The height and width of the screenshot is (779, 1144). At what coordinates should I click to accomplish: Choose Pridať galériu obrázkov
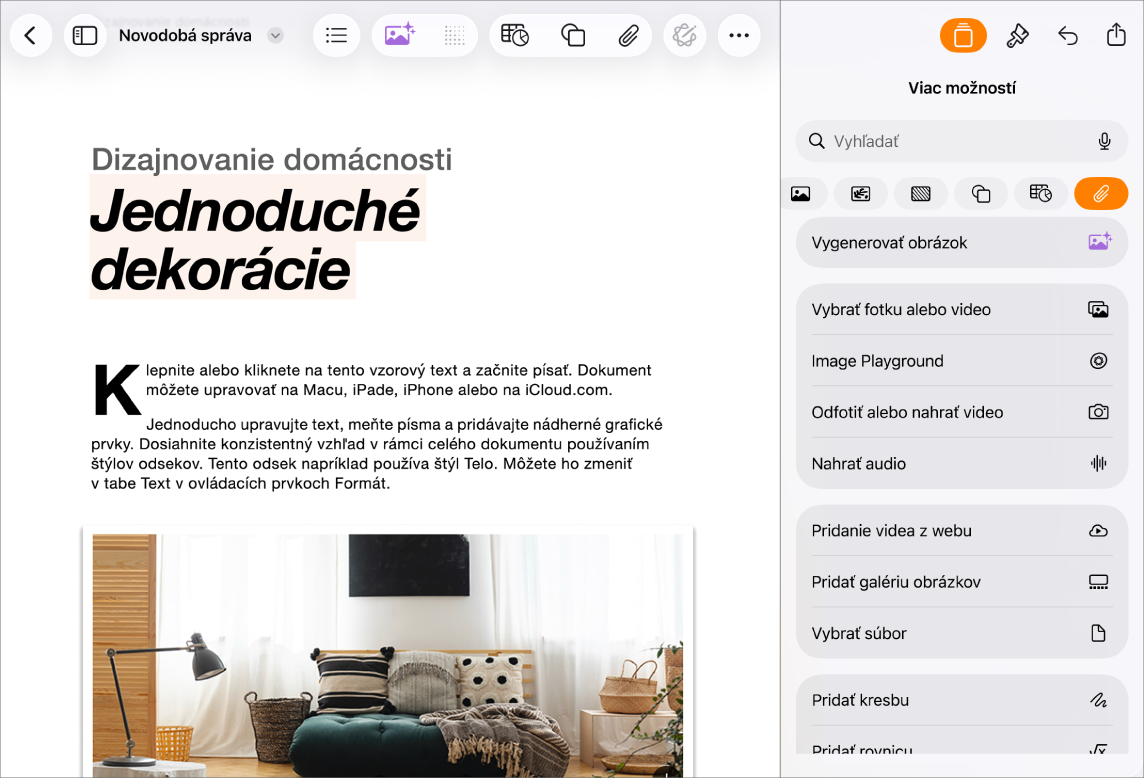pos(962,582)
